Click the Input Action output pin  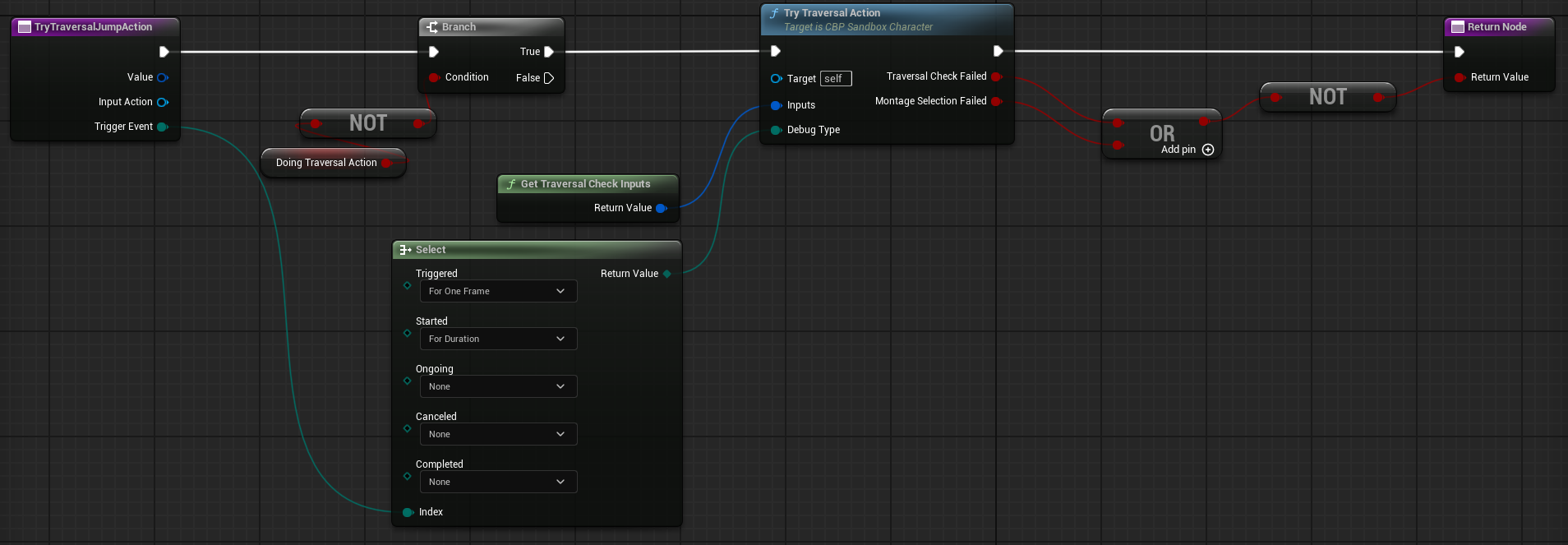click(x=162, y=102)
